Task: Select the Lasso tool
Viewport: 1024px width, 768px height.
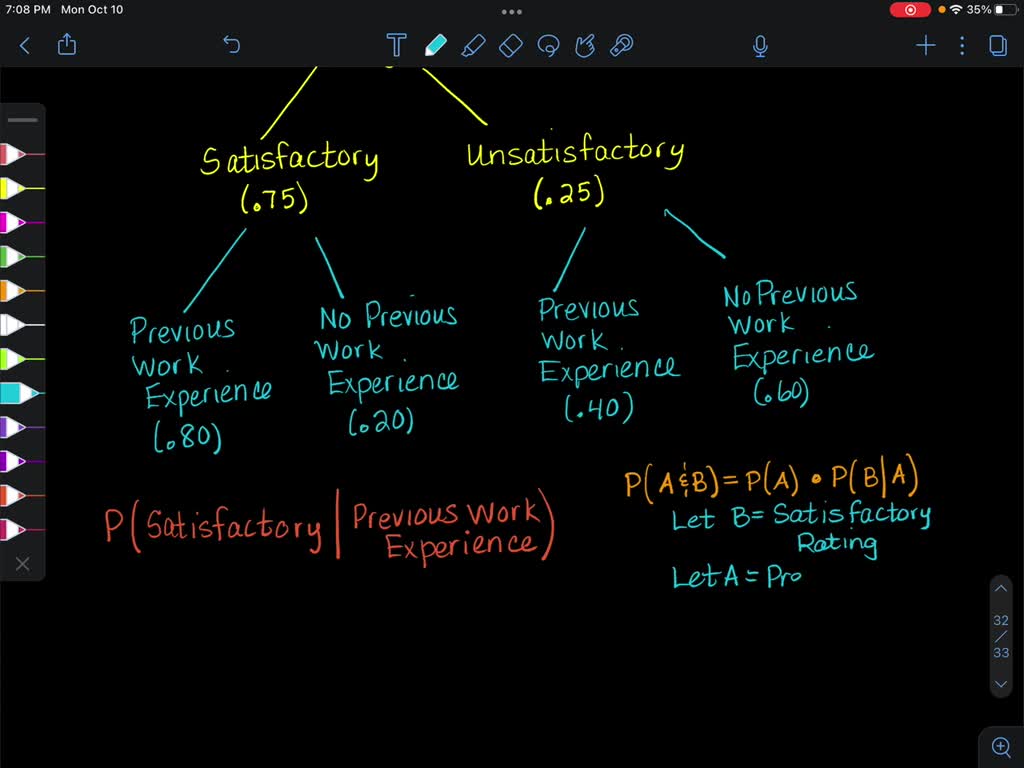Action: point(548,45)
